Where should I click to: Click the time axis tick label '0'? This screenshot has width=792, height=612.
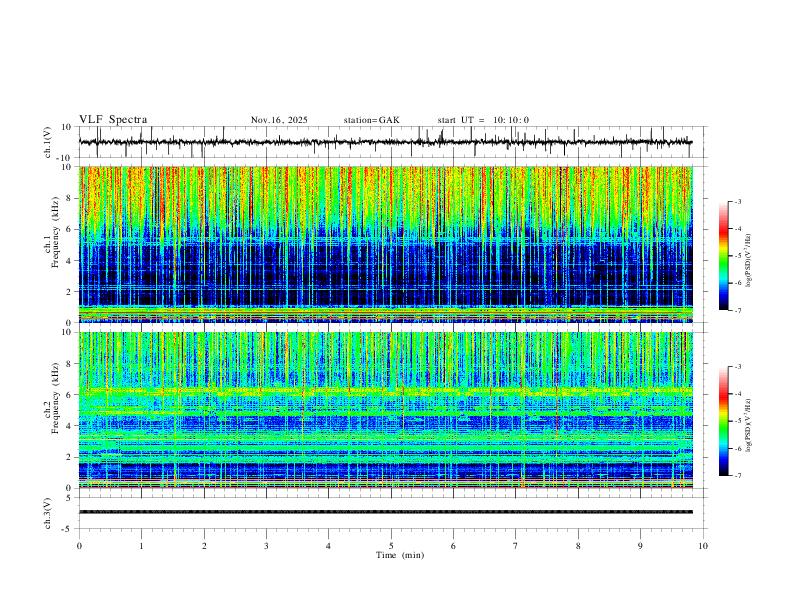point(79,546)
